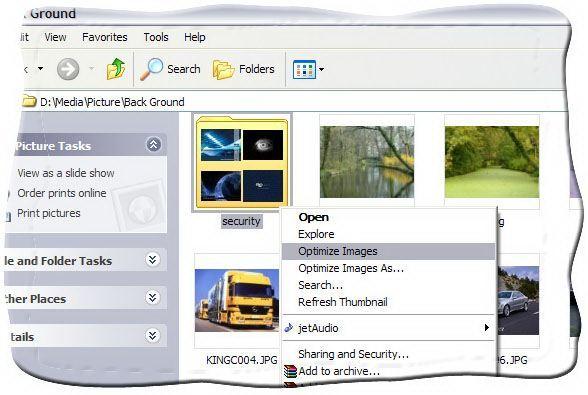Viewport: 588px width, 395px height.
Task: Click Order prints online link
Action: tap(62, 193)
